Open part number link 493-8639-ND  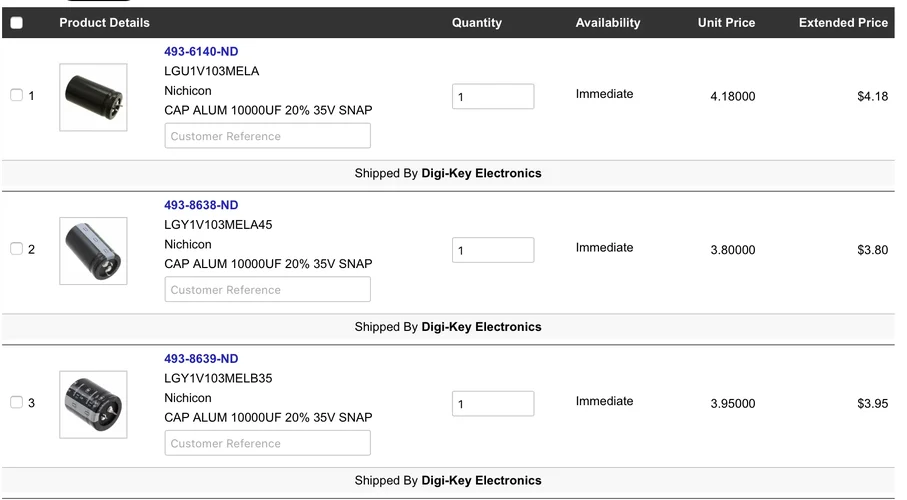pos(201,359)
